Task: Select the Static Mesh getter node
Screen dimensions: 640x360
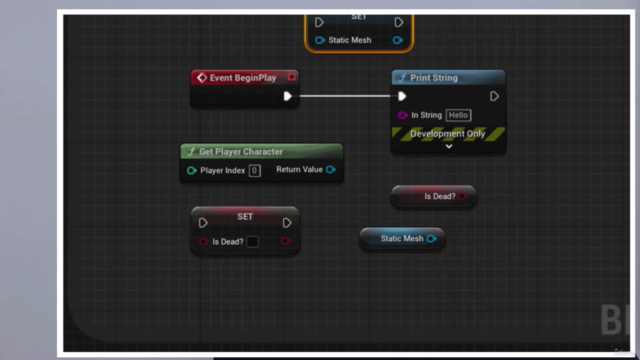Action: 402,239
